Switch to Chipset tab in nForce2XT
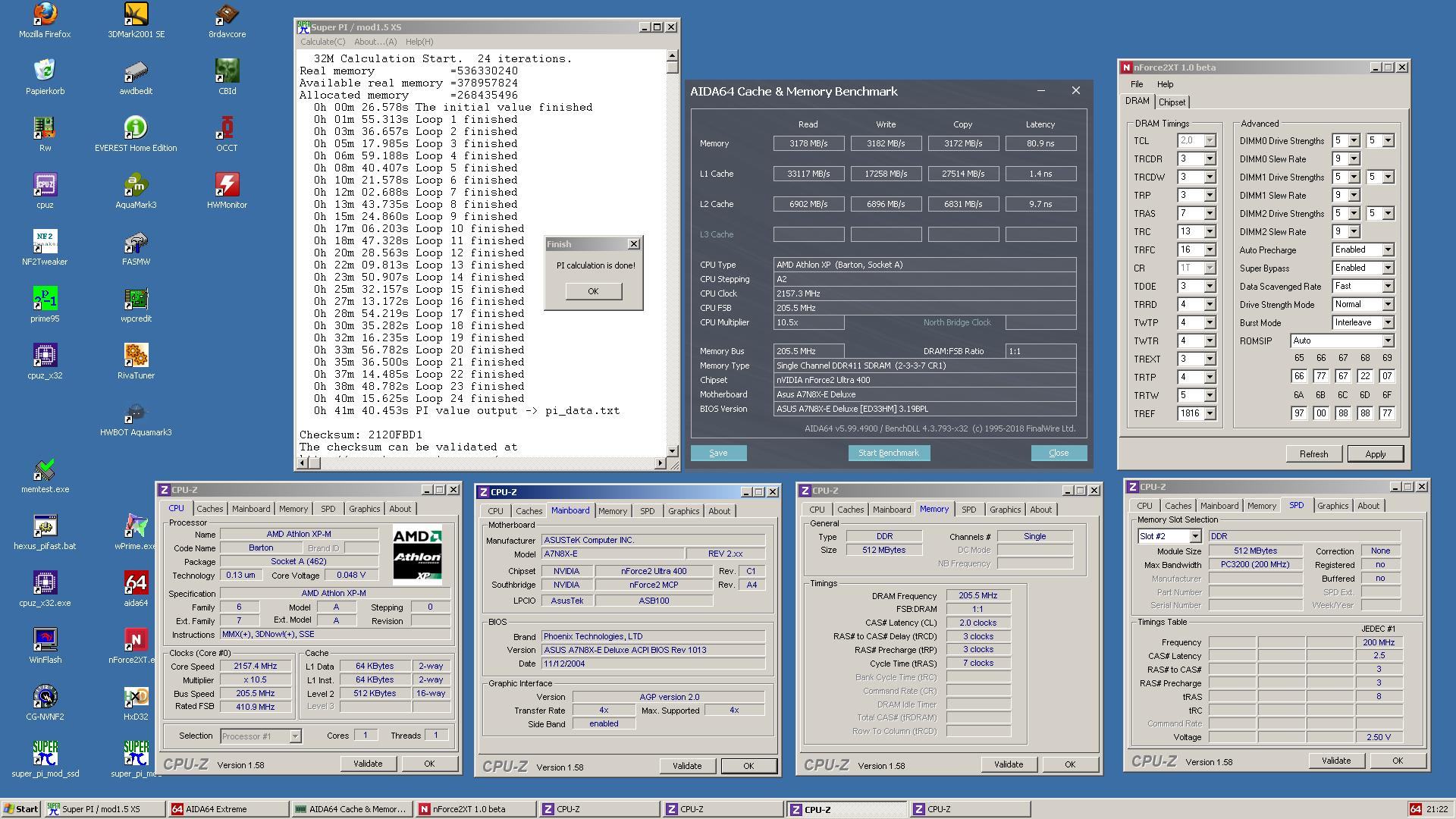The width and height of the screenshot is (1456, 819). pos(1172,102)
